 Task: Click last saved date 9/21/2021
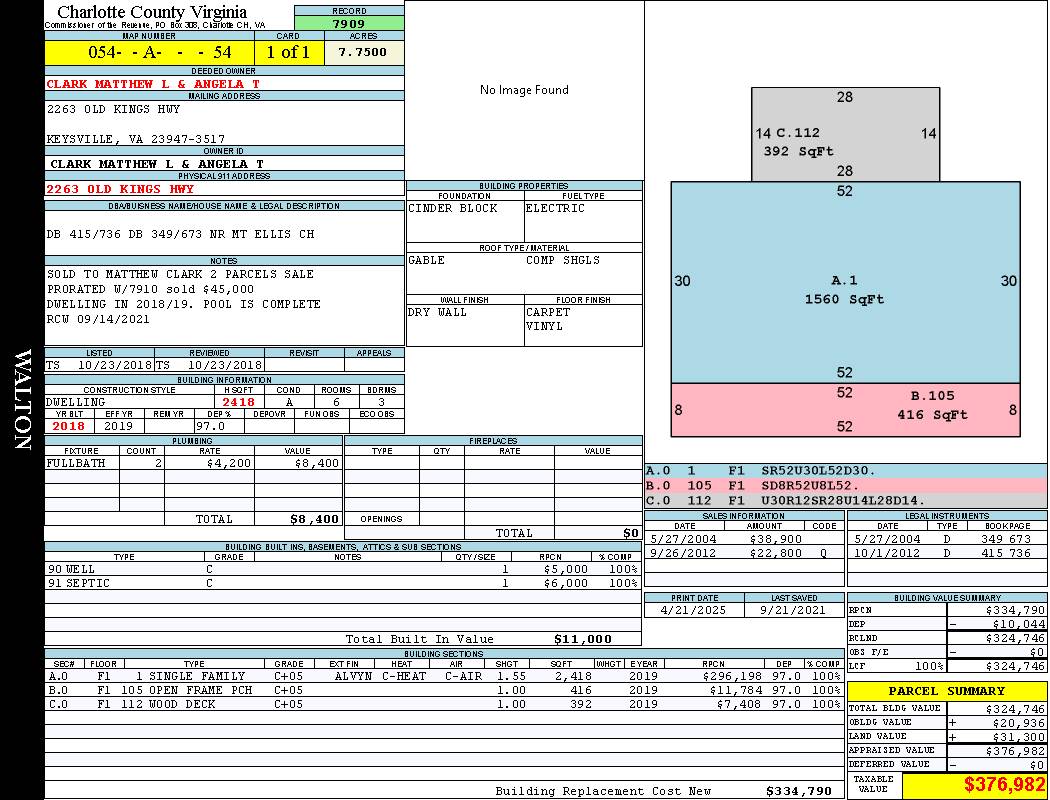[x=793, y=610]
